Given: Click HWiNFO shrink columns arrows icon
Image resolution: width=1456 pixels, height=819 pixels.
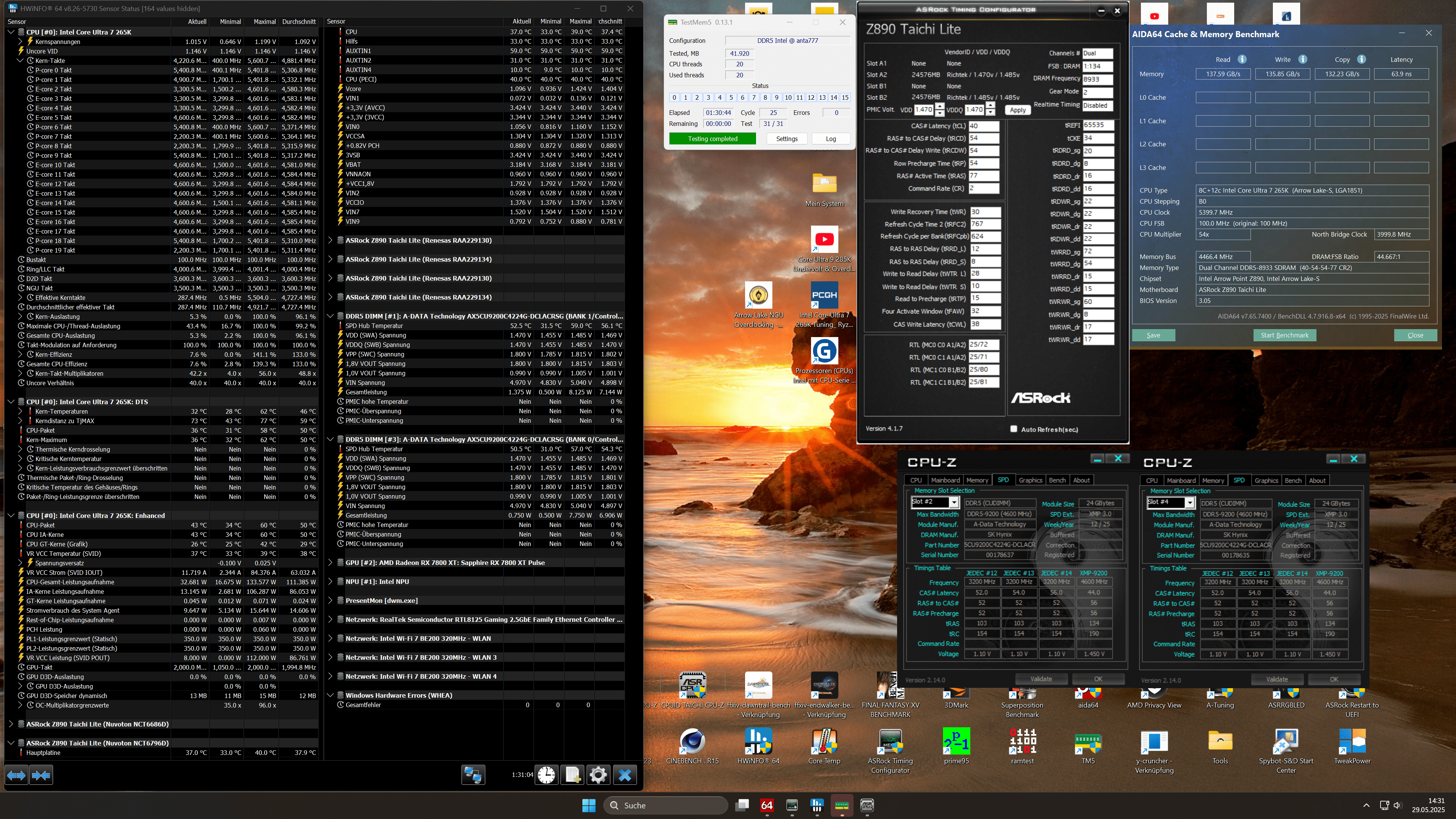Looking at the screenshot, I should pyautogui.click(x=41, y=775).
